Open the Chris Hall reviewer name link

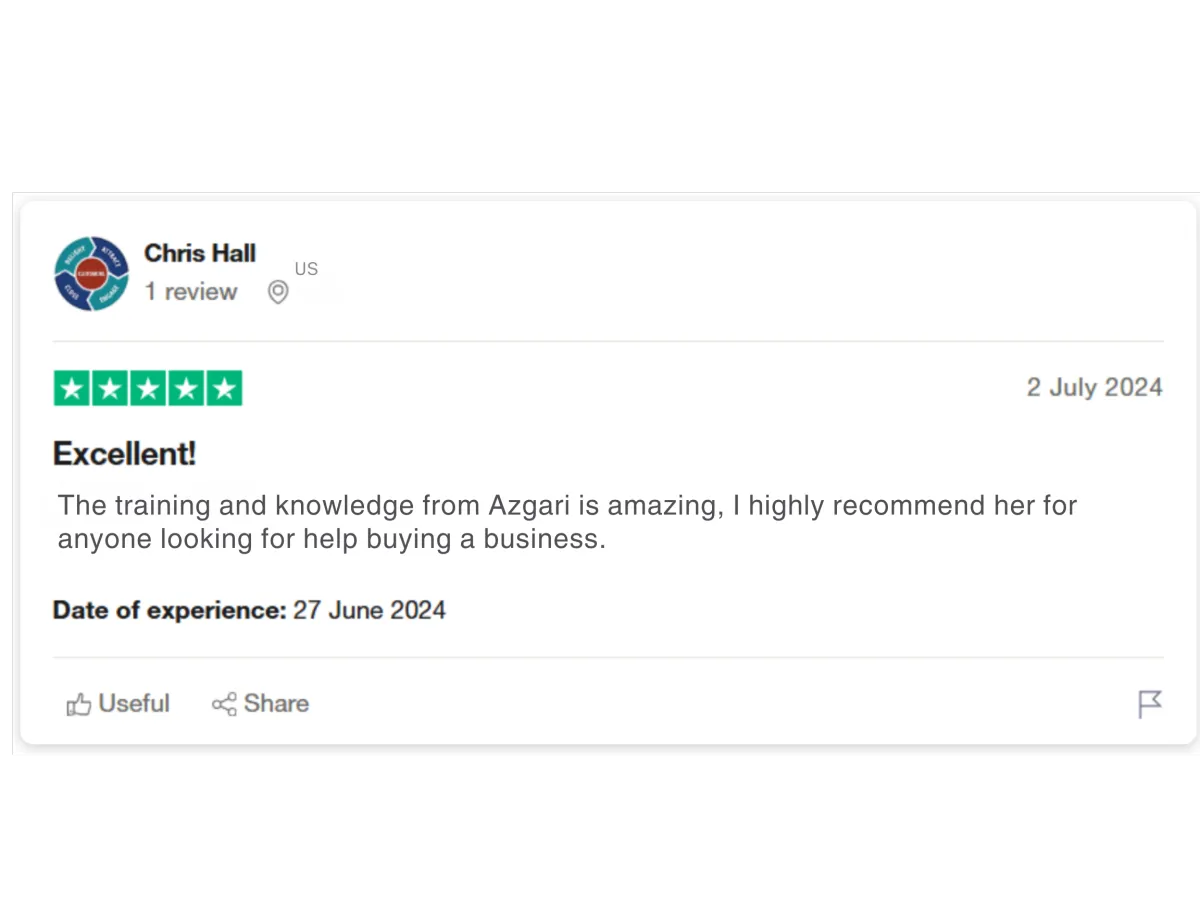(x=200, y=253)
